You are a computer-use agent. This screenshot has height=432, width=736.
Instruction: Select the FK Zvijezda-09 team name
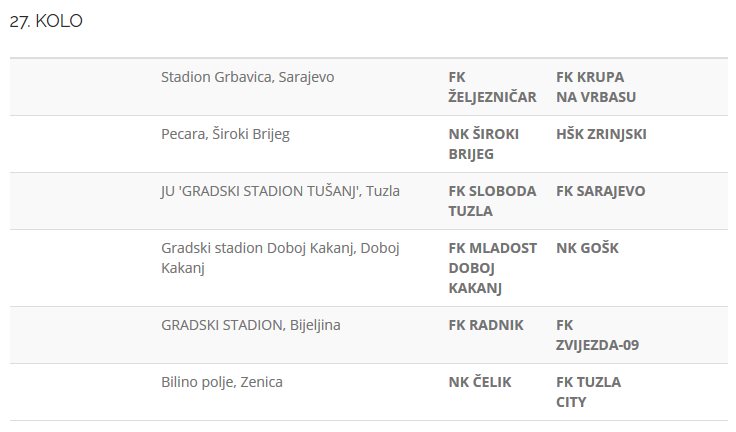pos(597,335)
